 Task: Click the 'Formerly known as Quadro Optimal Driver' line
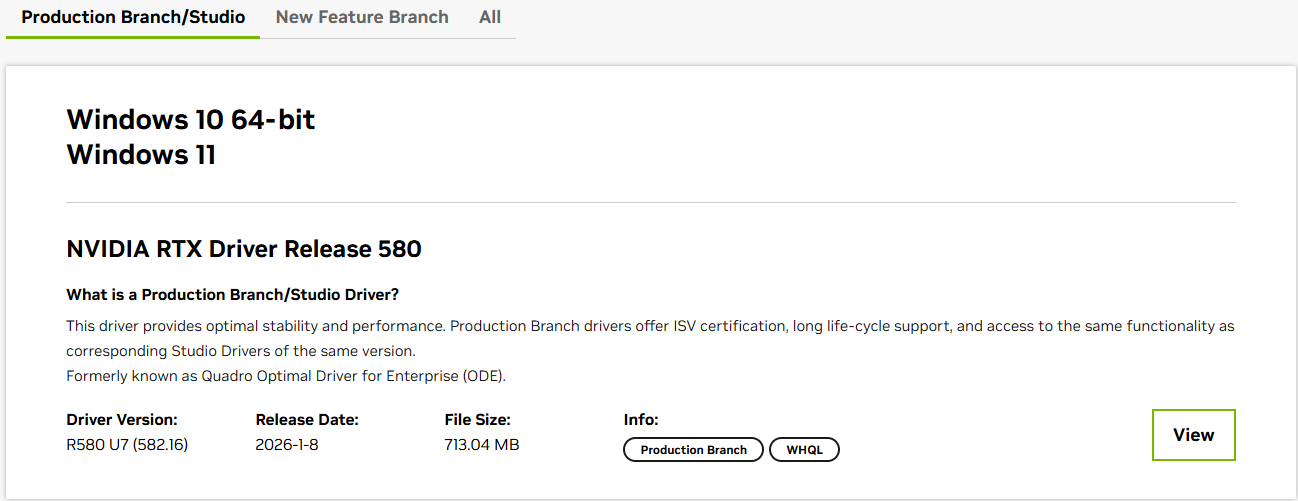click(x=286, y=376)
